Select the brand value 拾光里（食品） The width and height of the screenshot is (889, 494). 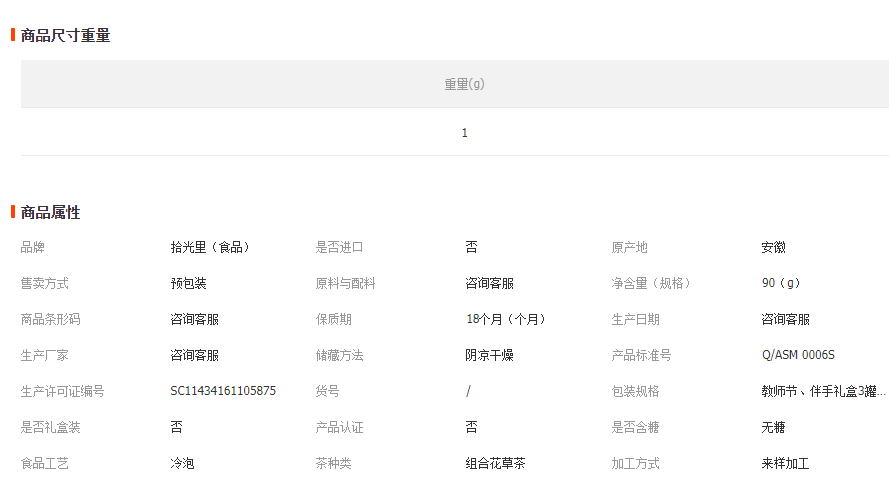pyautogui.click(x=209, y=247)
